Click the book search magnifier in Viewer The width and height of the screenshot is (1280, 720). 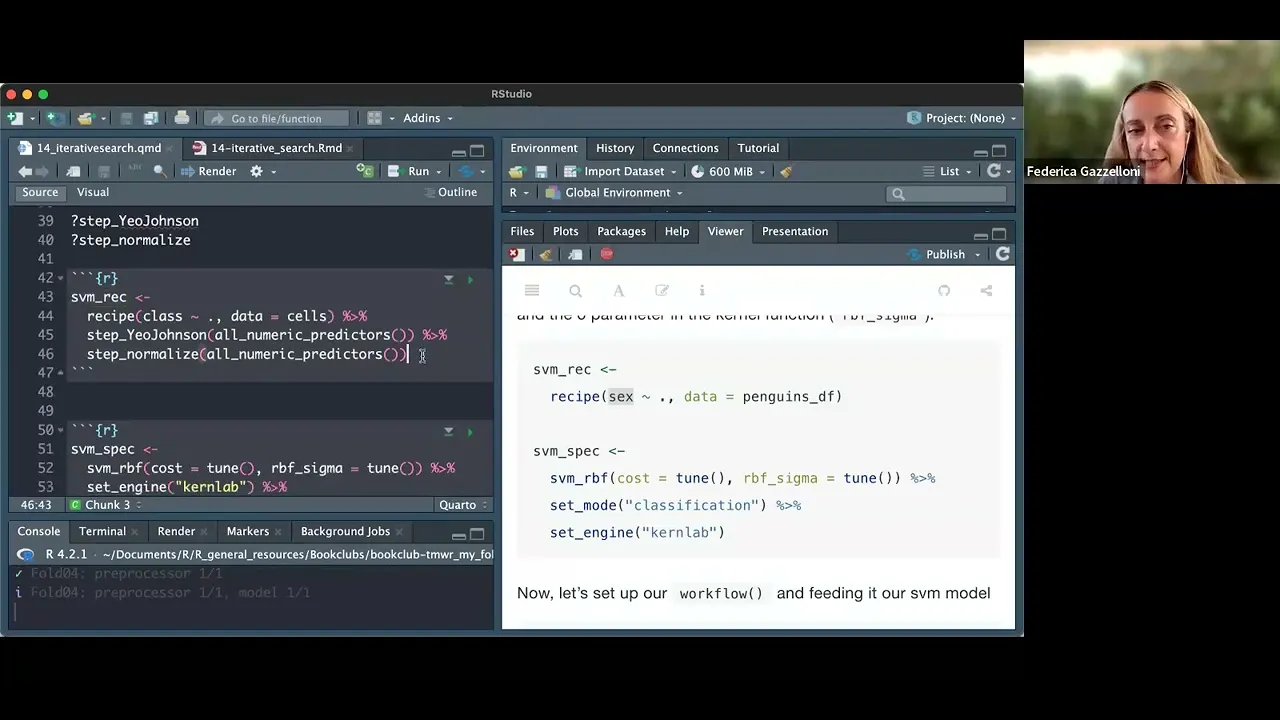[575, 291]
